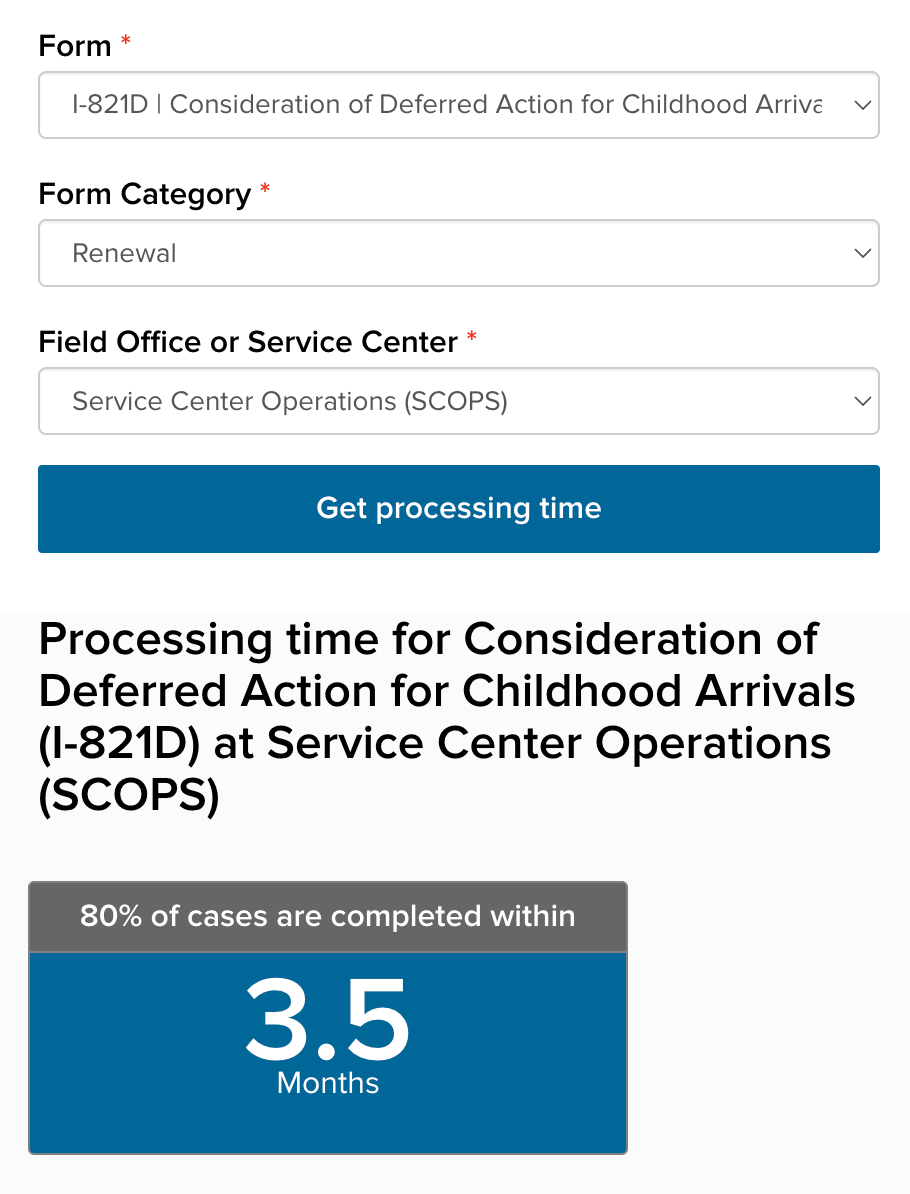The width and height of the screenshot is (910, 1194).
Task: Click the 'Form Category' field label
Action: (x=144, y=194)
